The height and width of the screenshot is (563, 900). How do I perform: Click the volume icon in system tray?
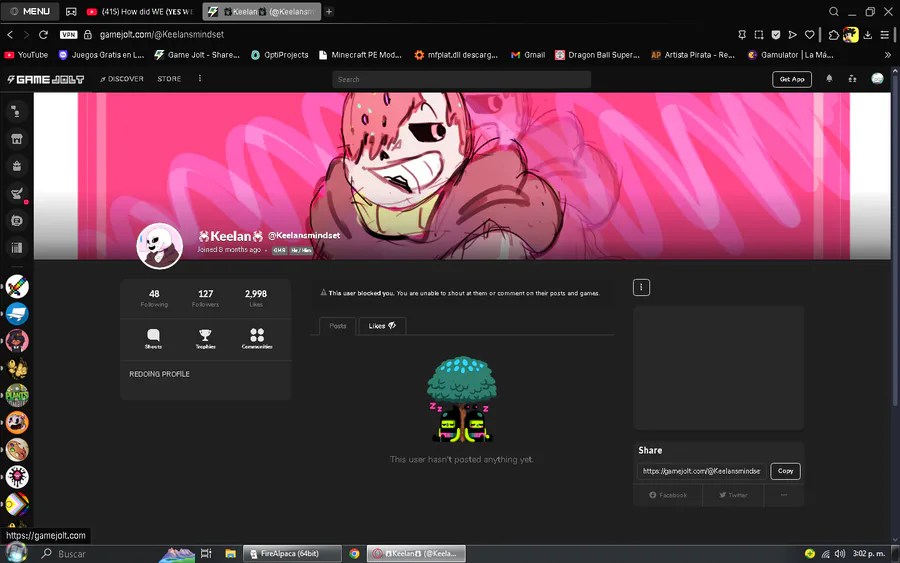click(840, 554)
